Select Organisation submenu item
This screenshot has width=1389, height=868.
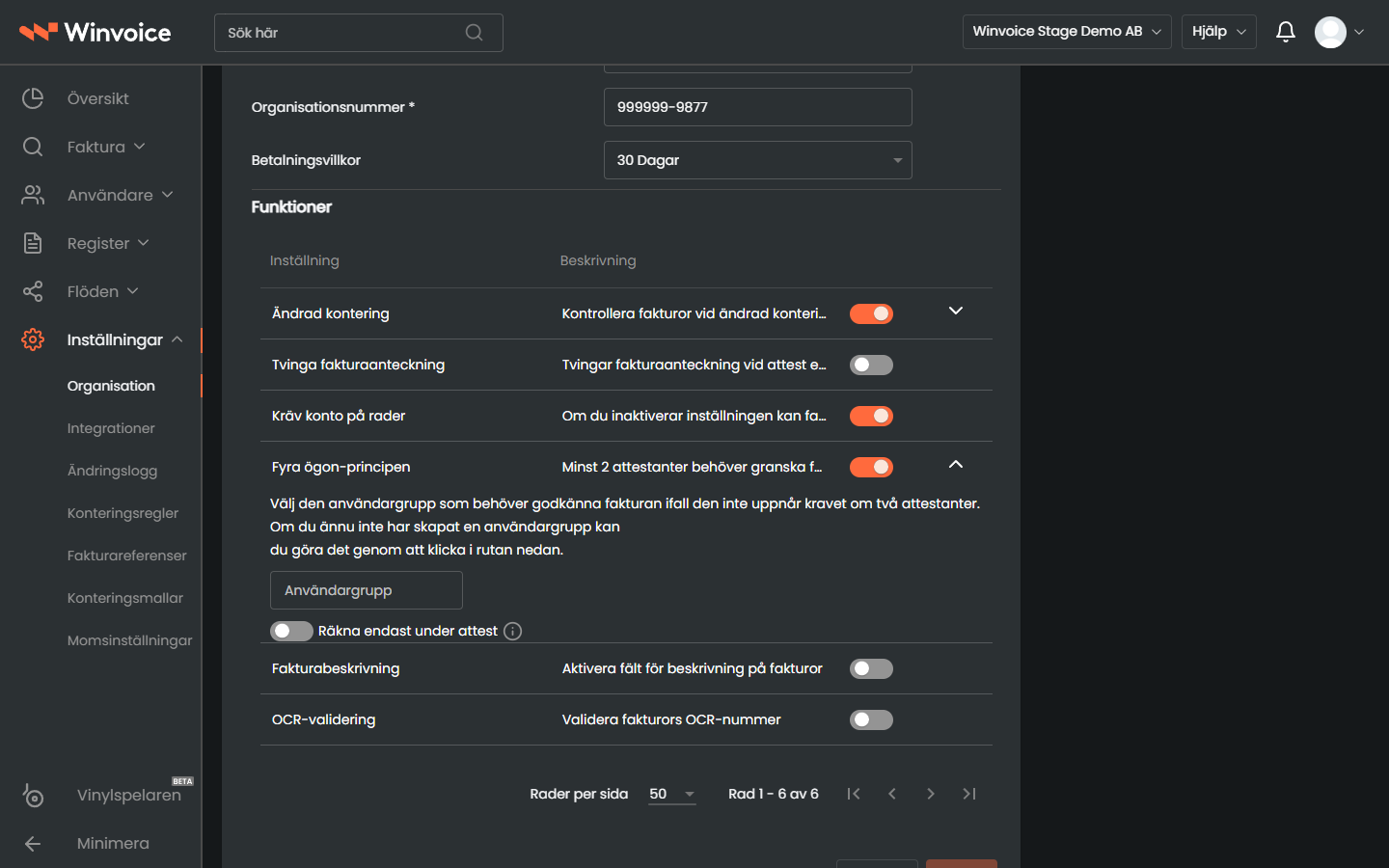pyautogui.click(x=111, y=386)
